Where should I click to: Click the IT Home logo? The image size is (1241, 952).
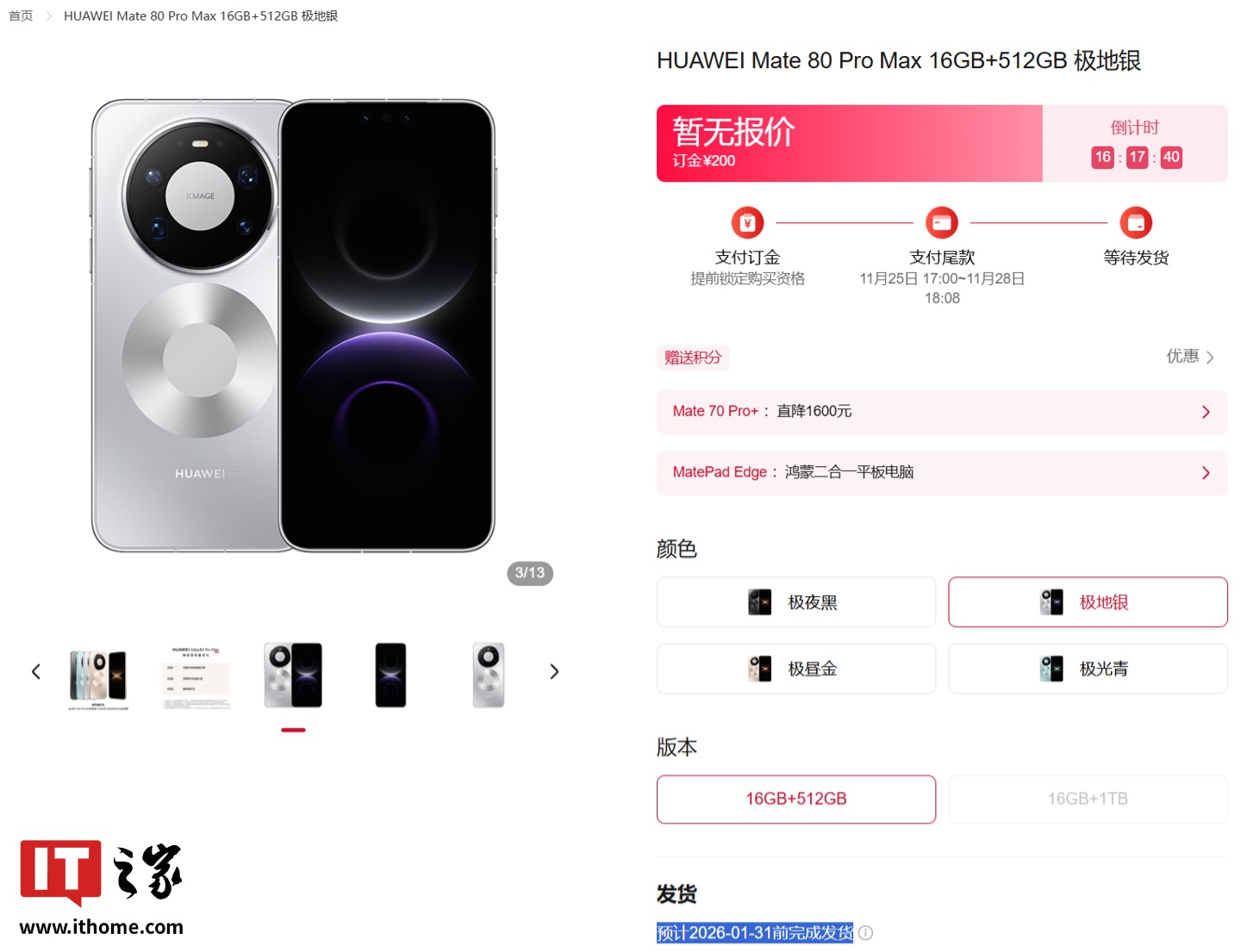(102, 887)
